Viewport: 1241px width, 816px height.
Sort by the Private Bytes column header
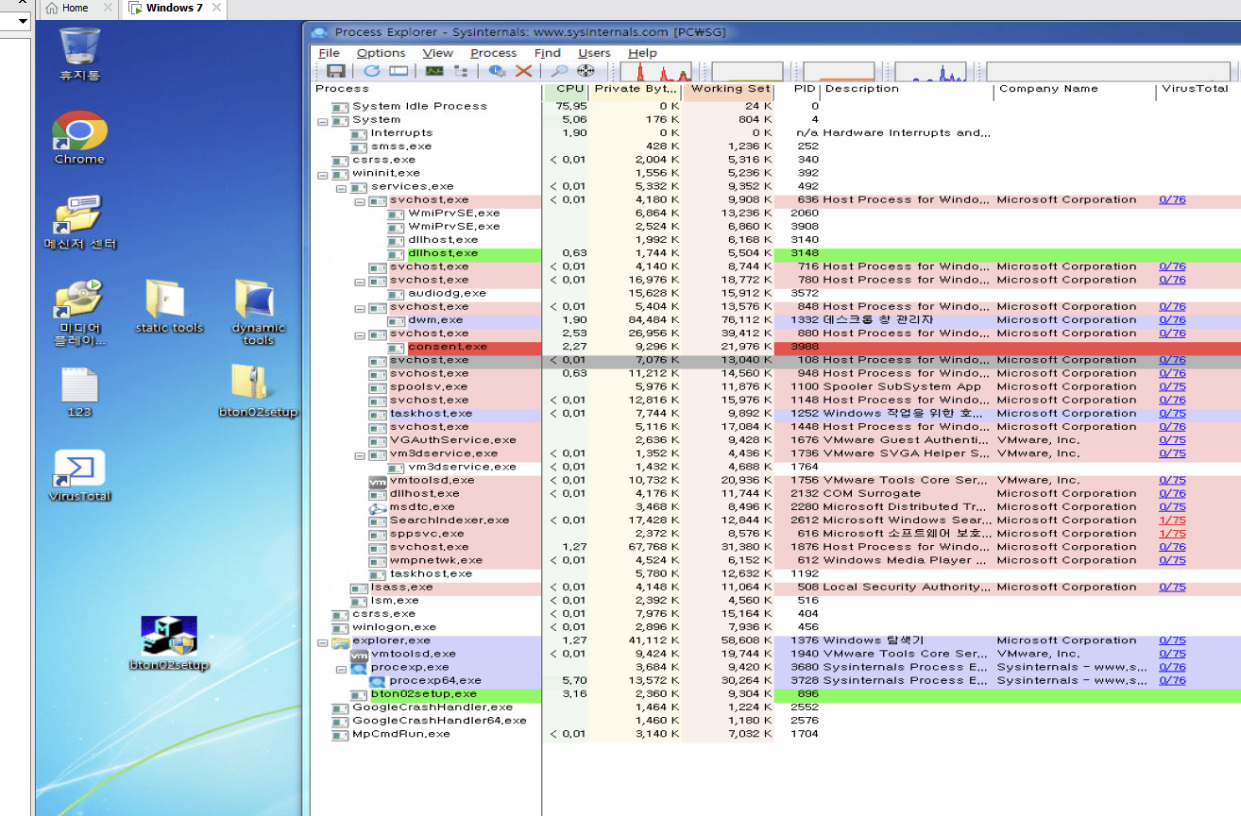636,90
